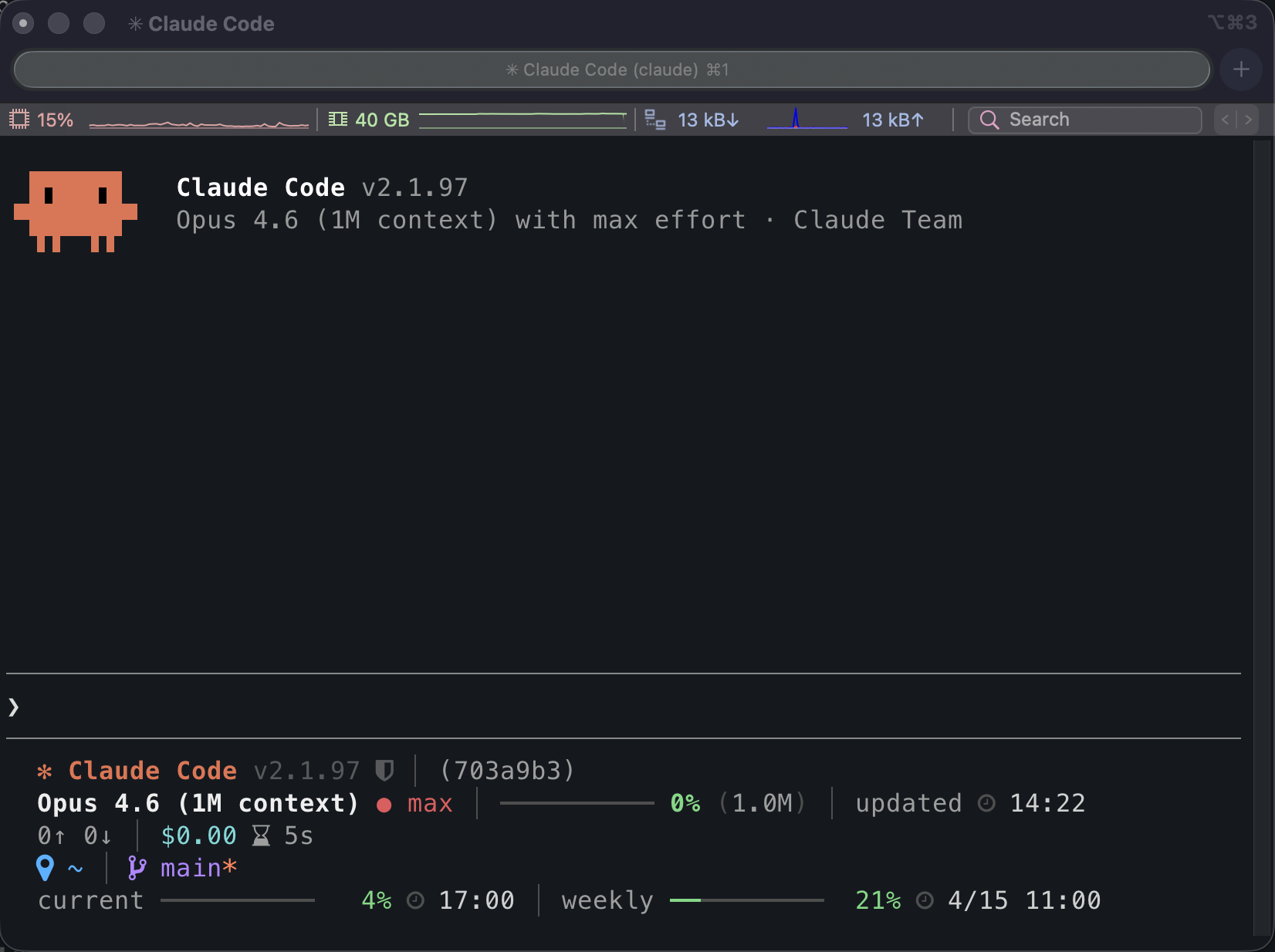Open a new tab with plus button

1241,69
